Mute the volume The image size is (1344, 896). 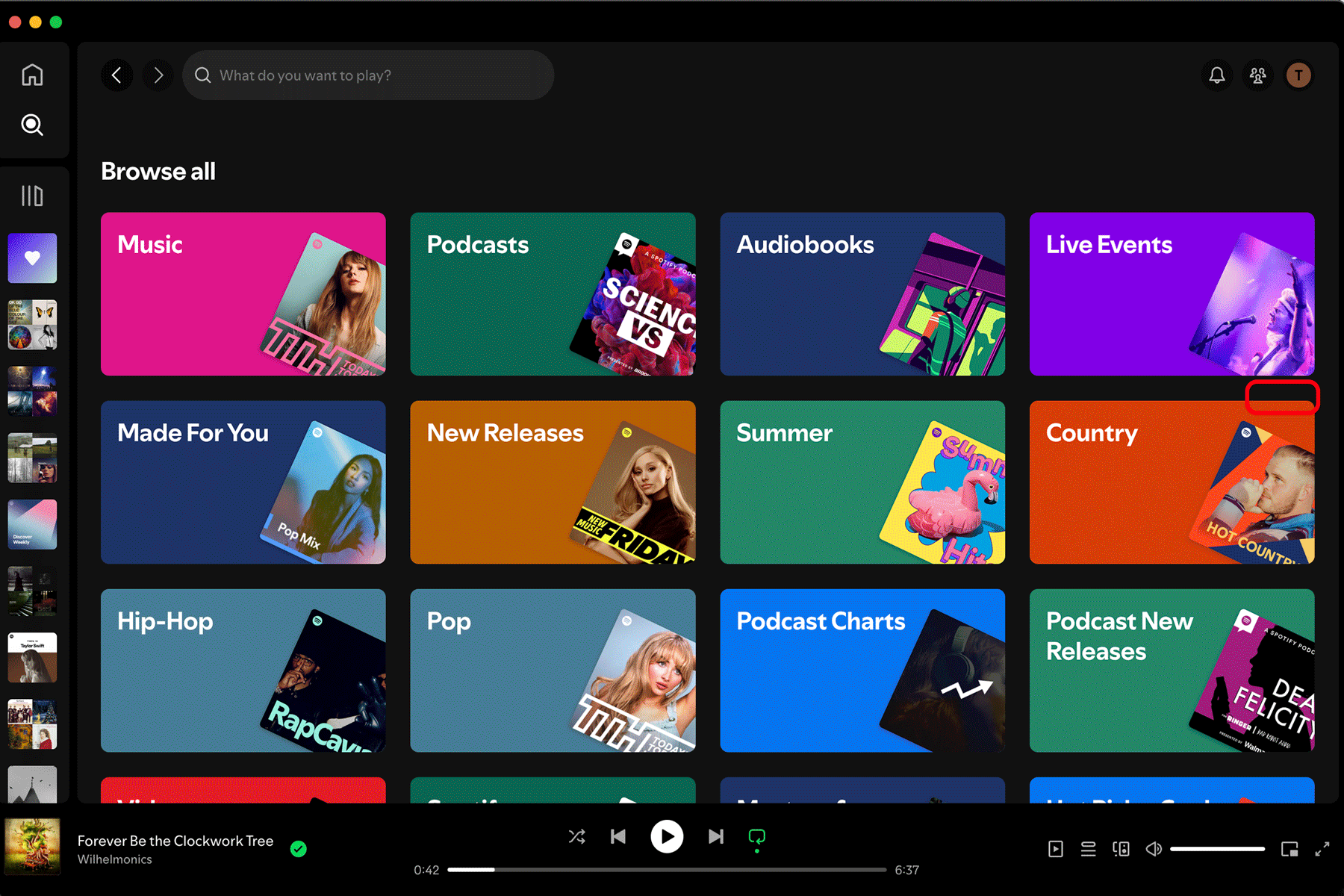[x=1154, y=848]
